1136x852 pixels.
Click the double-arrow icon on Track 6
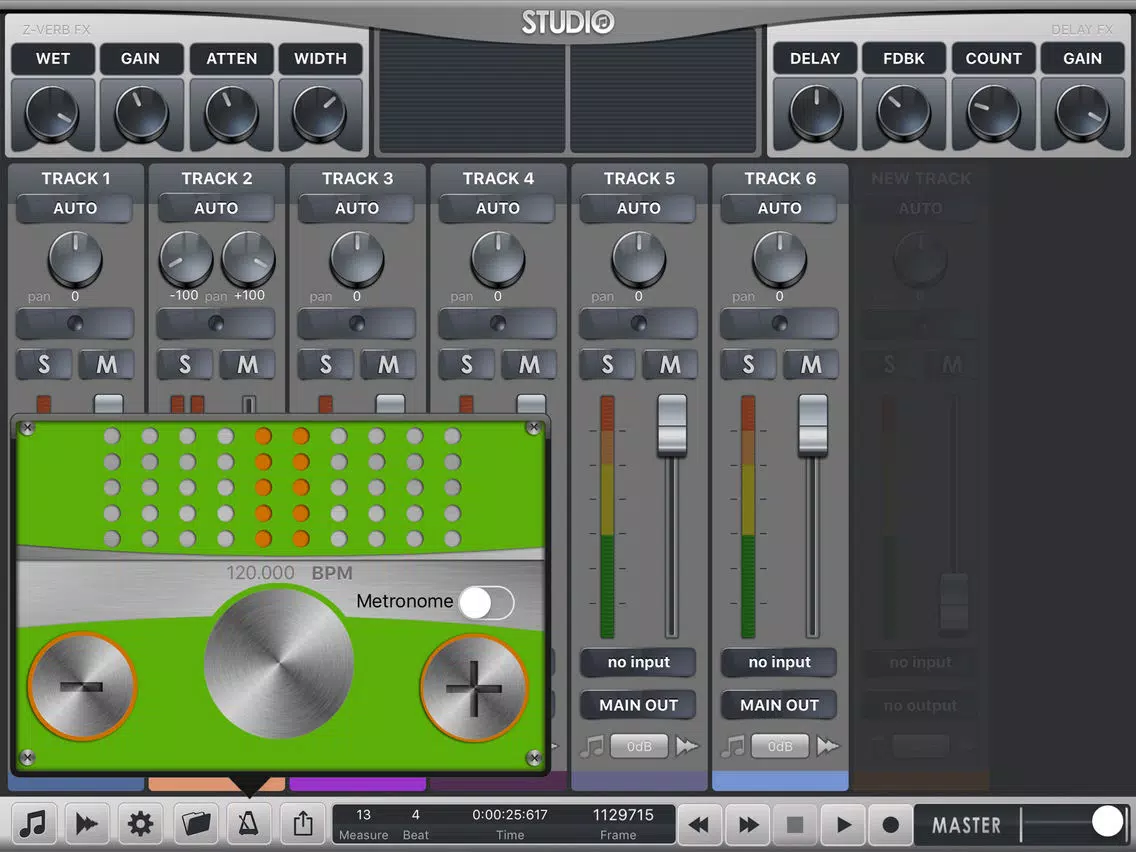(x=827, y=746)
